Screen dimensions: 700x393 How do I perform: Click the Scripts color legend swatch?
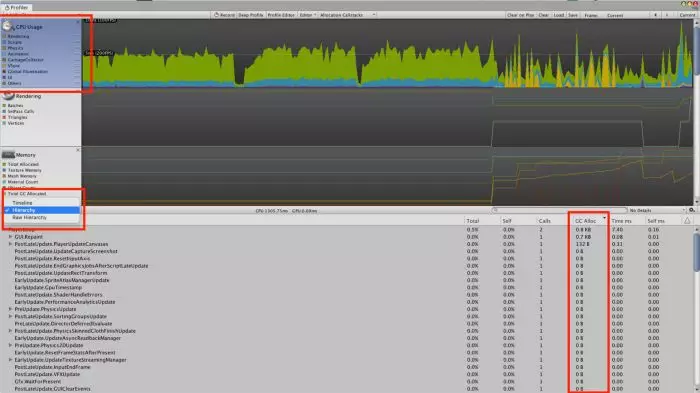[4, 42]
